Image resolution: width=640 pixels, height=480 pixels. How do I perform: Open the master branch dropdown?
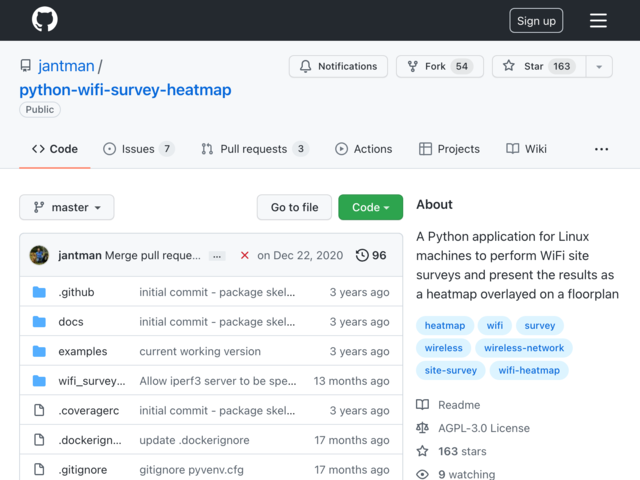(67, 207)
